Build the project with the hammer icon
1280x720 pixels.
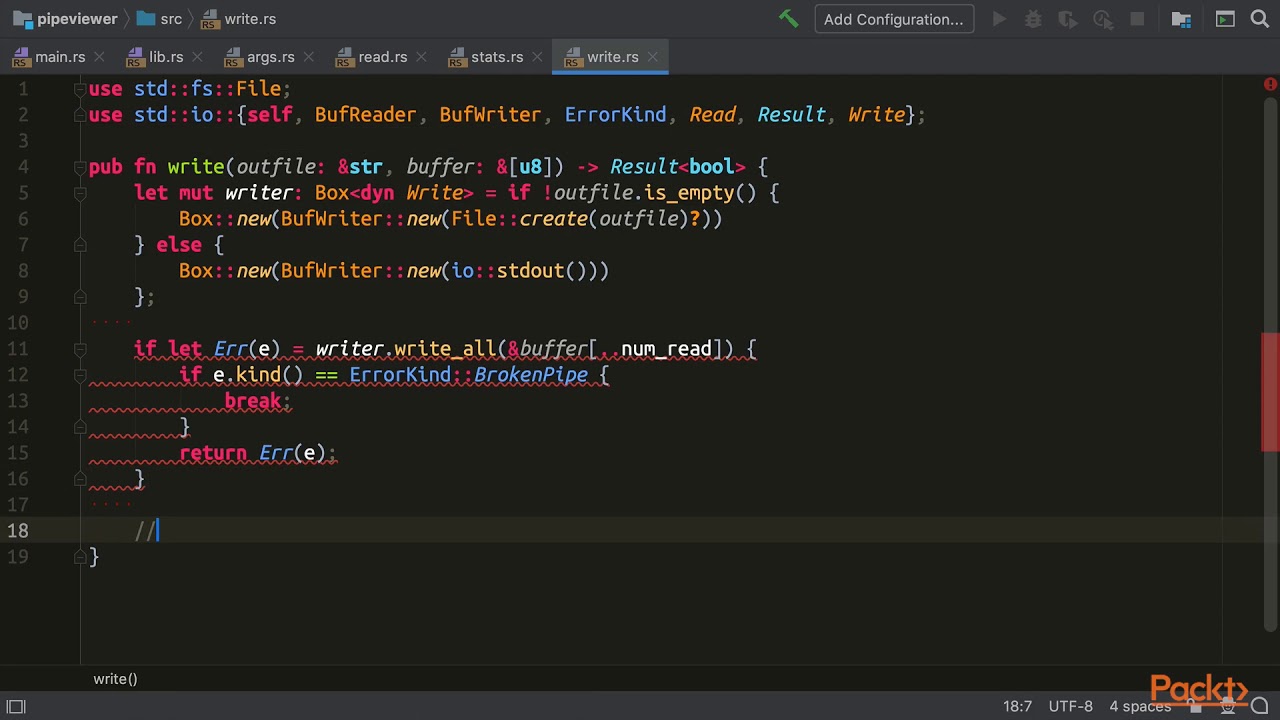(789, 19)
